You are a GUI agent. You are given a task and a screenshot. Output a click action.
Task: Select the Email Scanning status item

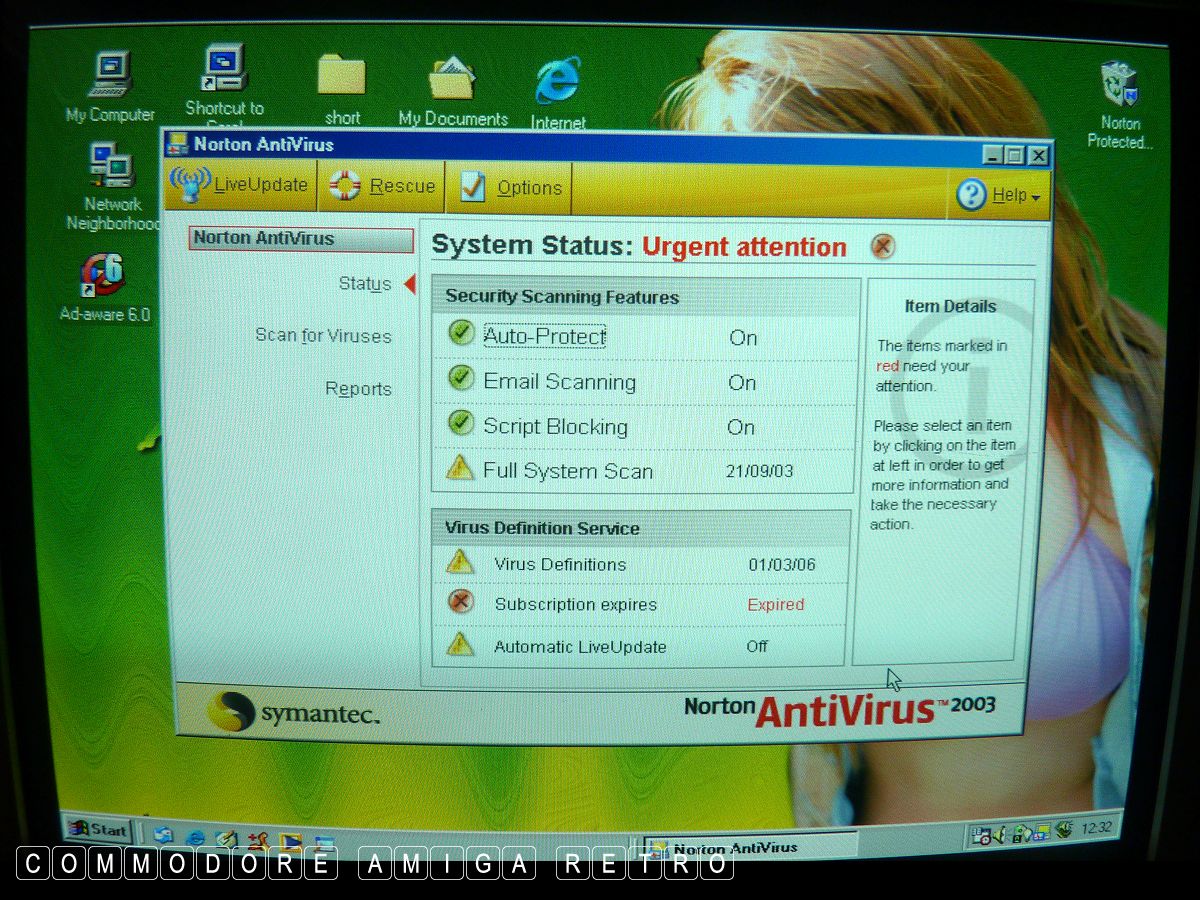coord(559,382)
